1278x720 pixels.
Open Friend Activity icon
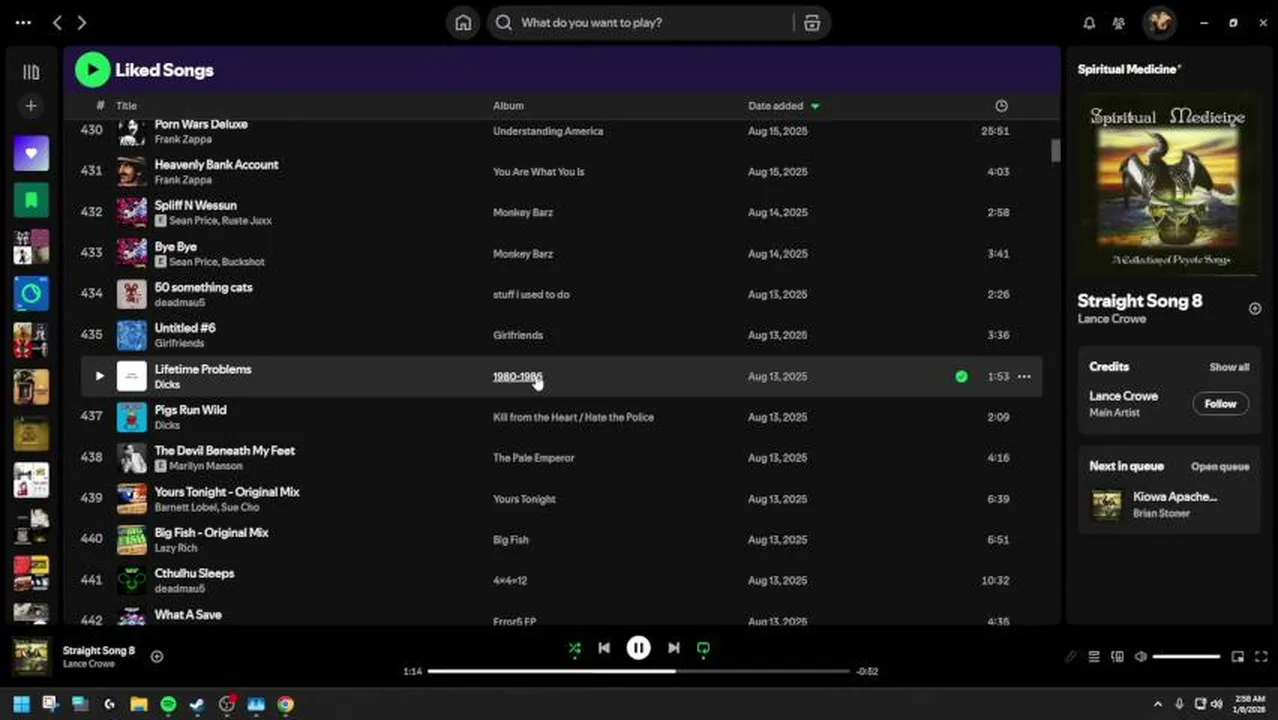pos(1119,23)
